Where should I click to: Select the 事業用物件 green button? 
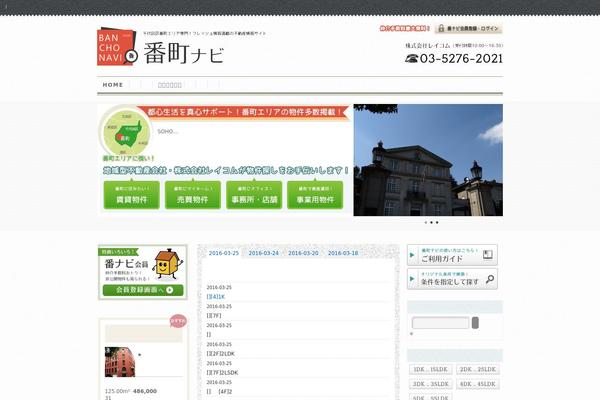tap(315, 195)
